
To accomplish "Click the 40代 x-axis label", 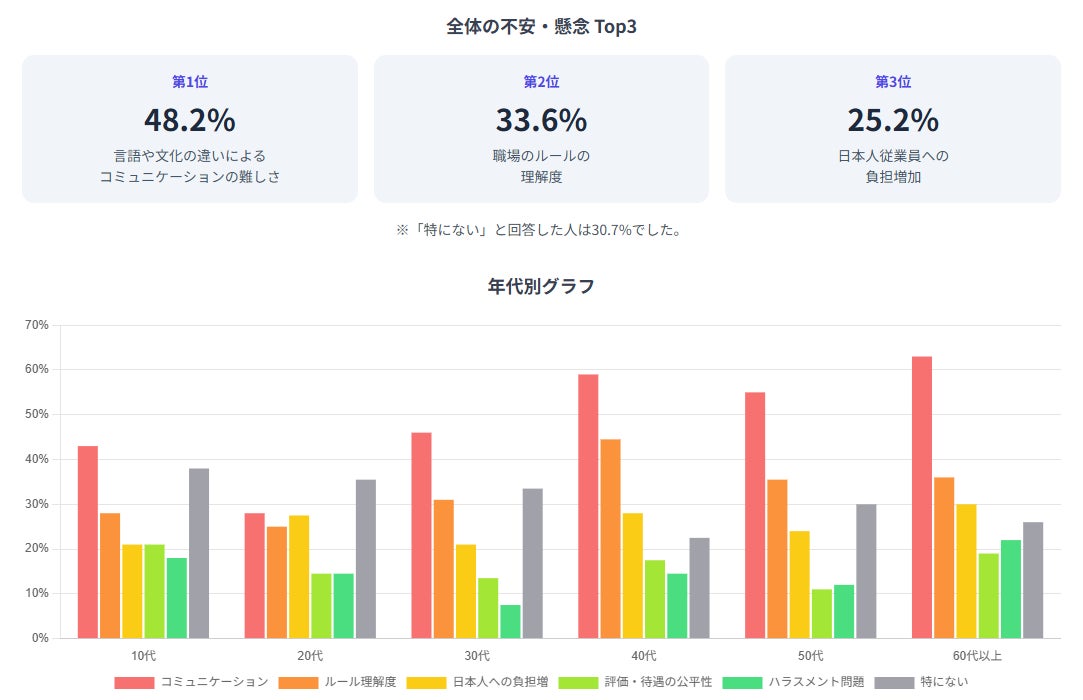I will tap(644, 656).
